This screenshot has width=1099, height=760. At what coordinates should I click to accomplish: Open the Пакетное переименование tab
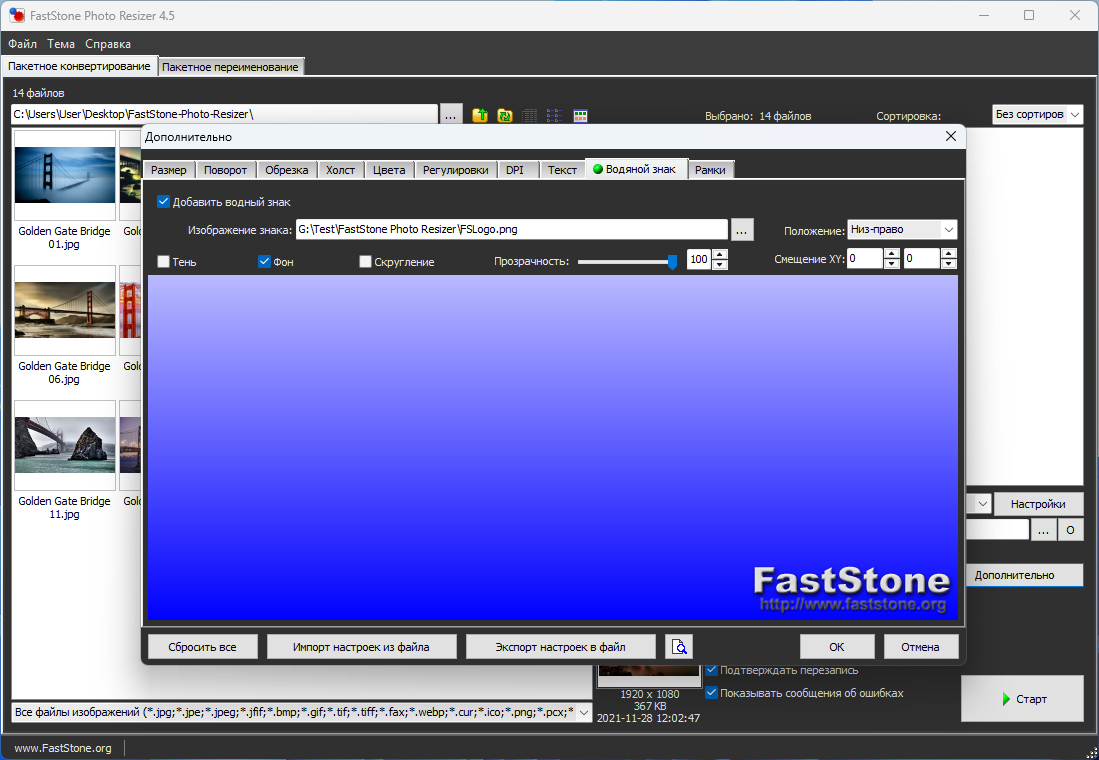(230, 67)
